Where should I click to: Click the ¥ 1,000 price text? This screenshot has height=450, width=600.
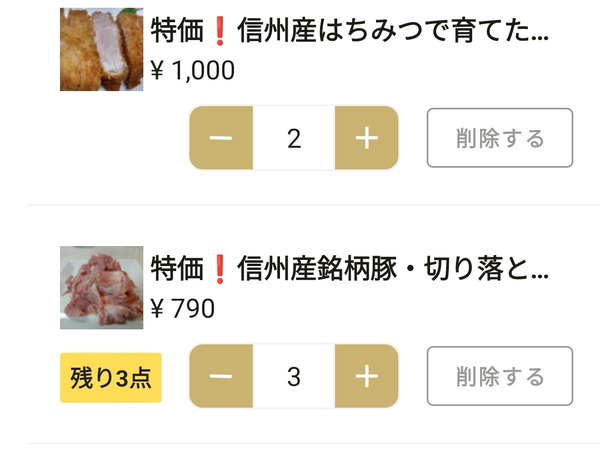[x=192, y=70]
